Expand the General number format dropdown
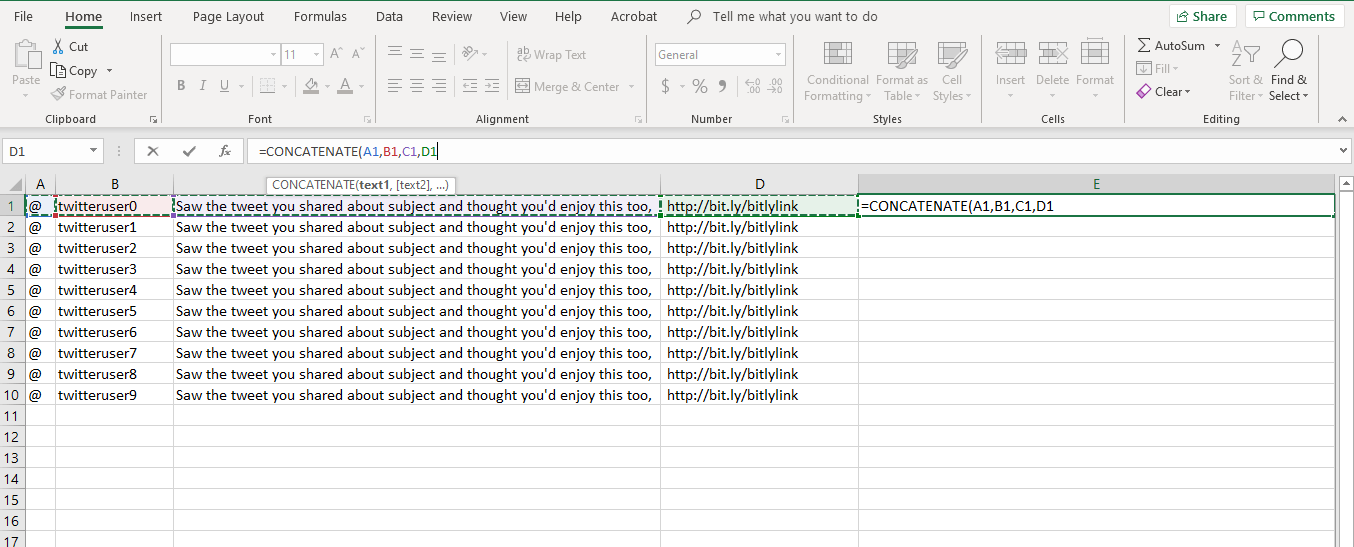Image resolution: width=1354 pixels, height=547 pixels. click(x=778, y=55)
